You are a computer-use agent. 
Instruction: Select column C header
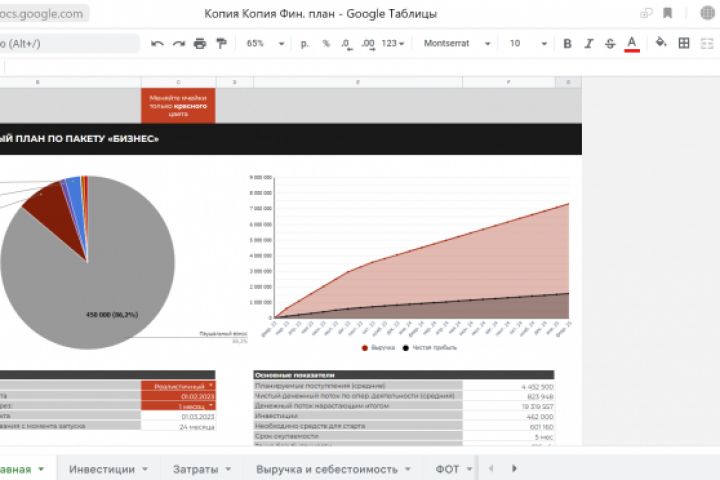point(178,82)
